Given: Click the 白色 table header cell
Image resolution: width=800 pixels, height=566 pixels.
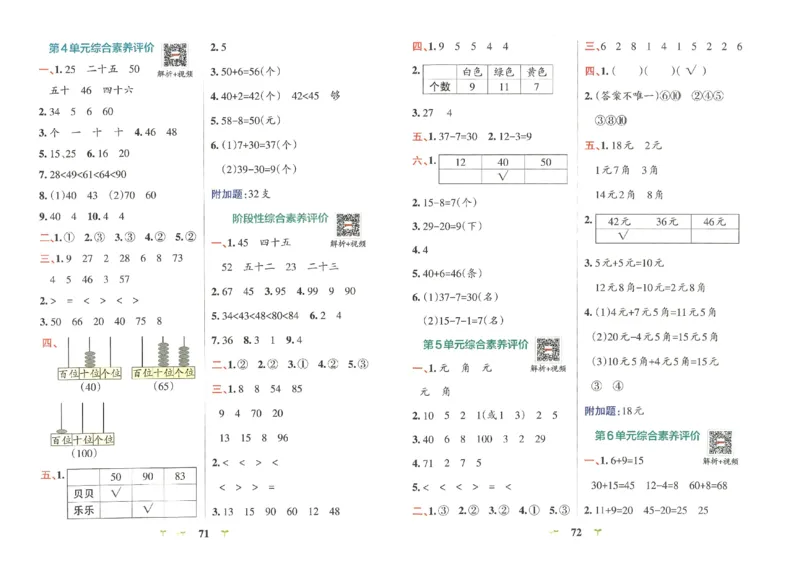Looking at the screenshot, I should (472, 72).
